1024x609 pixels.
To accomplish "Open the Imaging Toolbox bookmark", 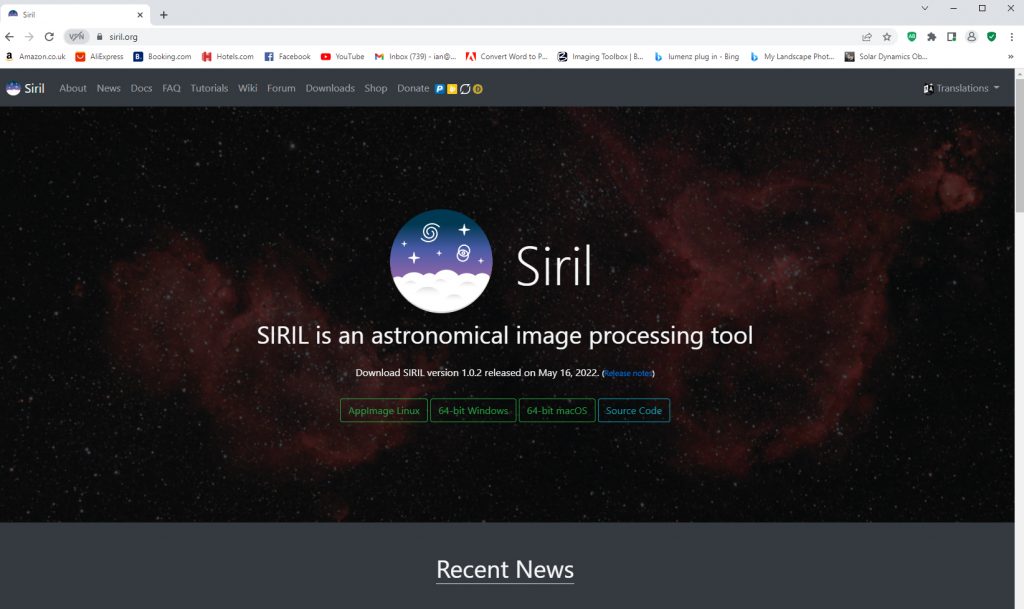I will coord(600,57).
